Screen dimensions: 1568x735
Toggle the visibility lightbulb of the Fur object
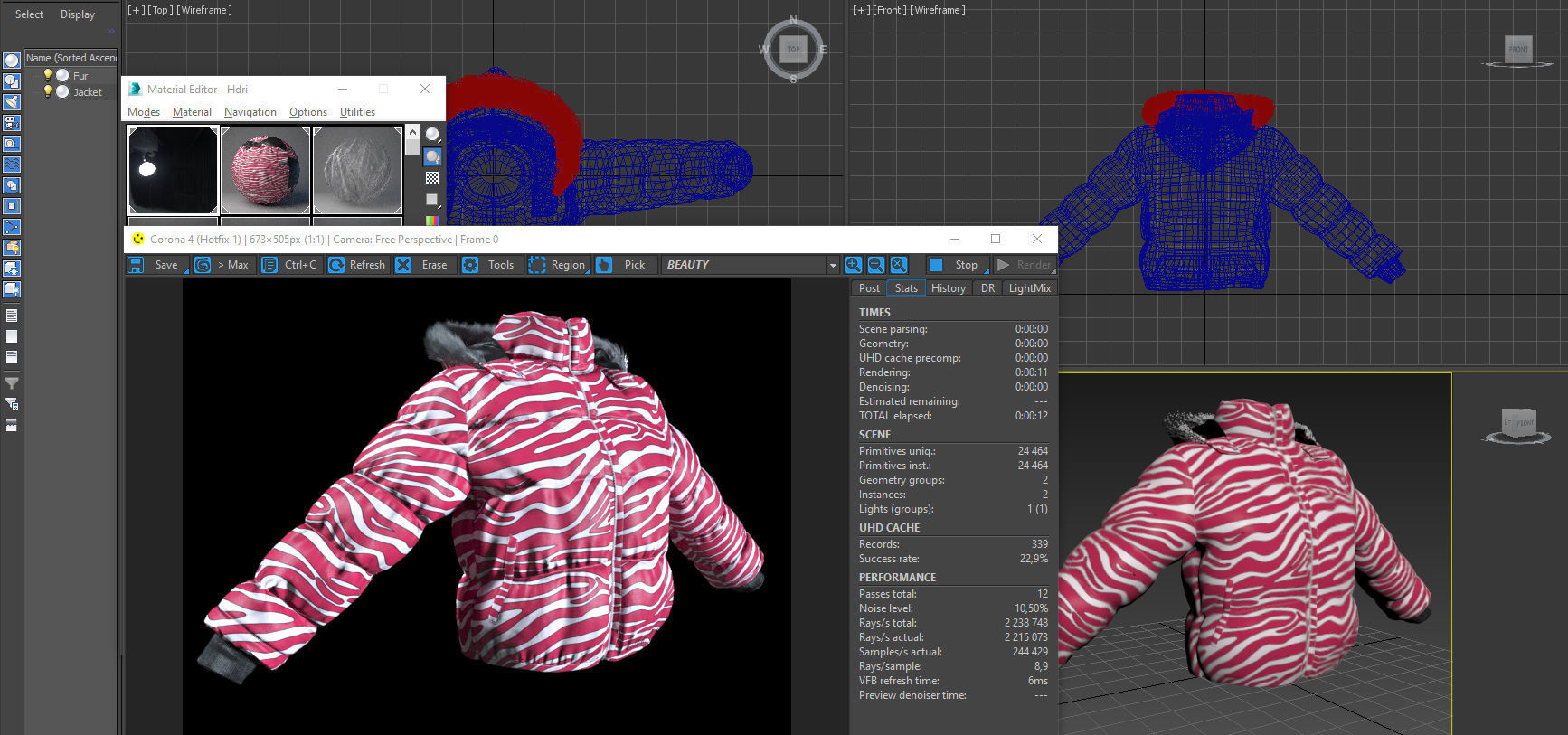(48, 76)
